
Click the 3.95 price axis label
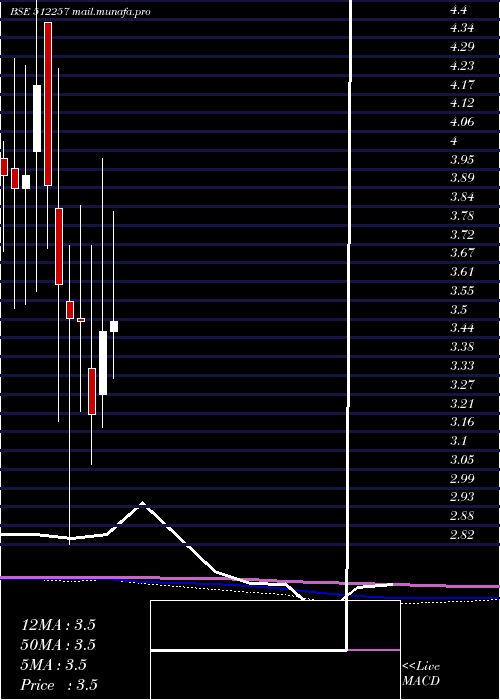(462, 160)
